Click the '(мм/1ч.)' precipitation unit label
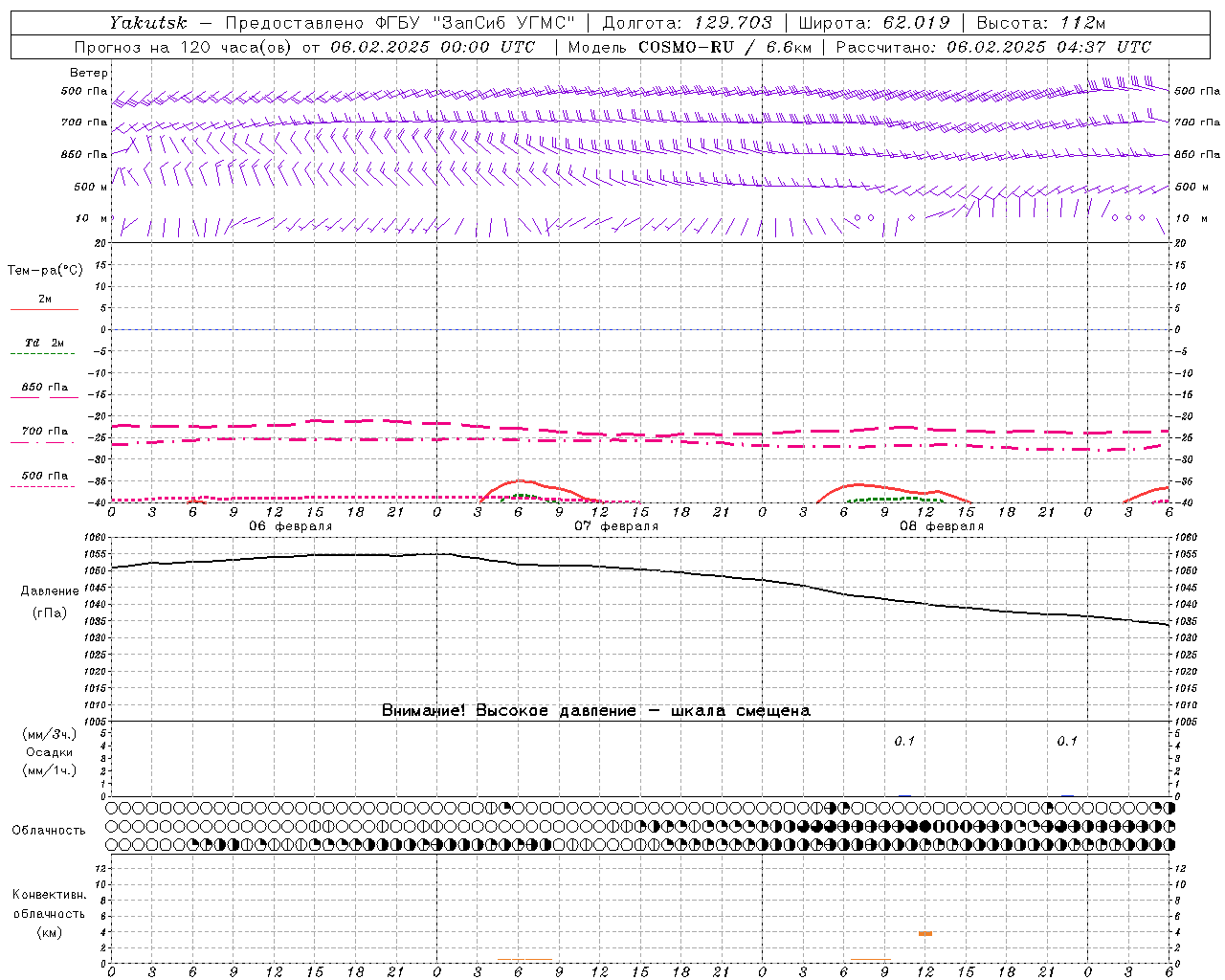This screenshot has width=1225, height=980. click(x=49, y=770)
